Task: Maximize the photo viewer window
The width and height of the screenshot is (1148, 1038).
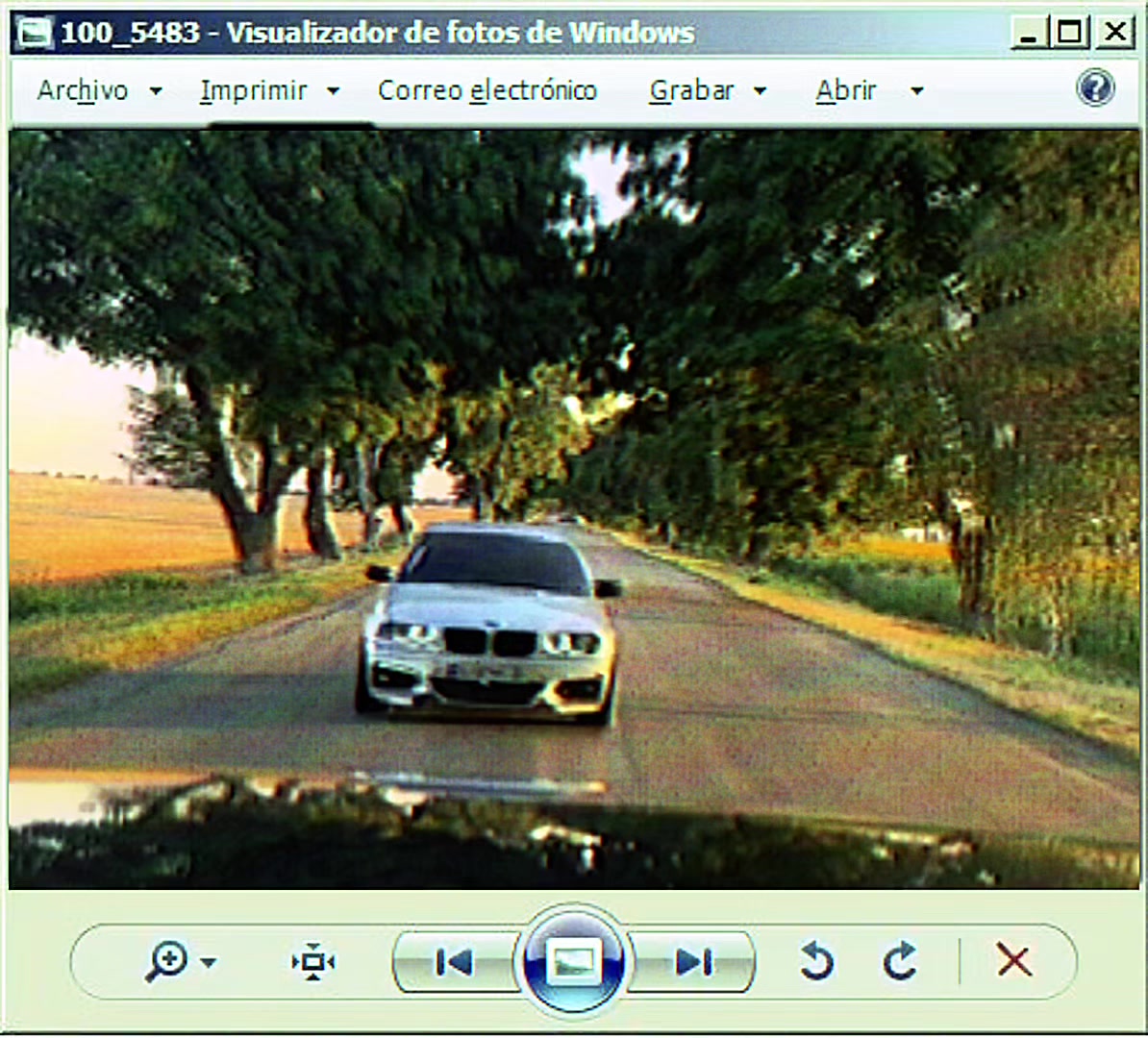Action: coord(1069,33)
